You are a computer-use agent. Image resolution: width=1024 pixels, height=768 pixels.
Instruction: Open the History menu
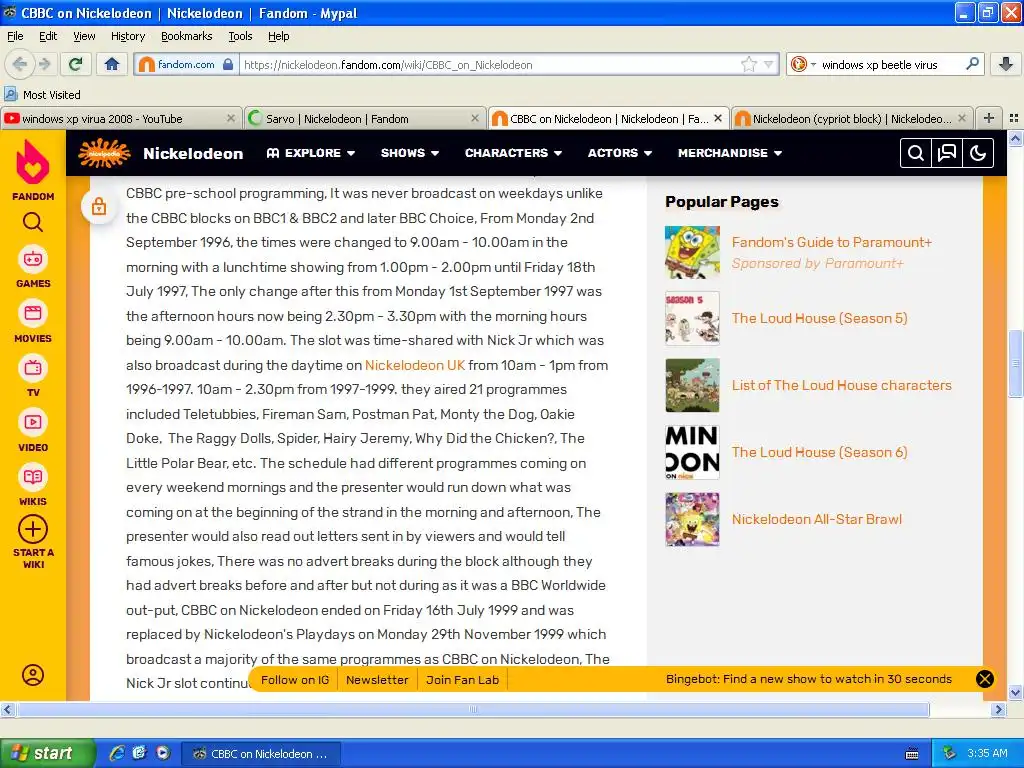[x=128, y=36]
